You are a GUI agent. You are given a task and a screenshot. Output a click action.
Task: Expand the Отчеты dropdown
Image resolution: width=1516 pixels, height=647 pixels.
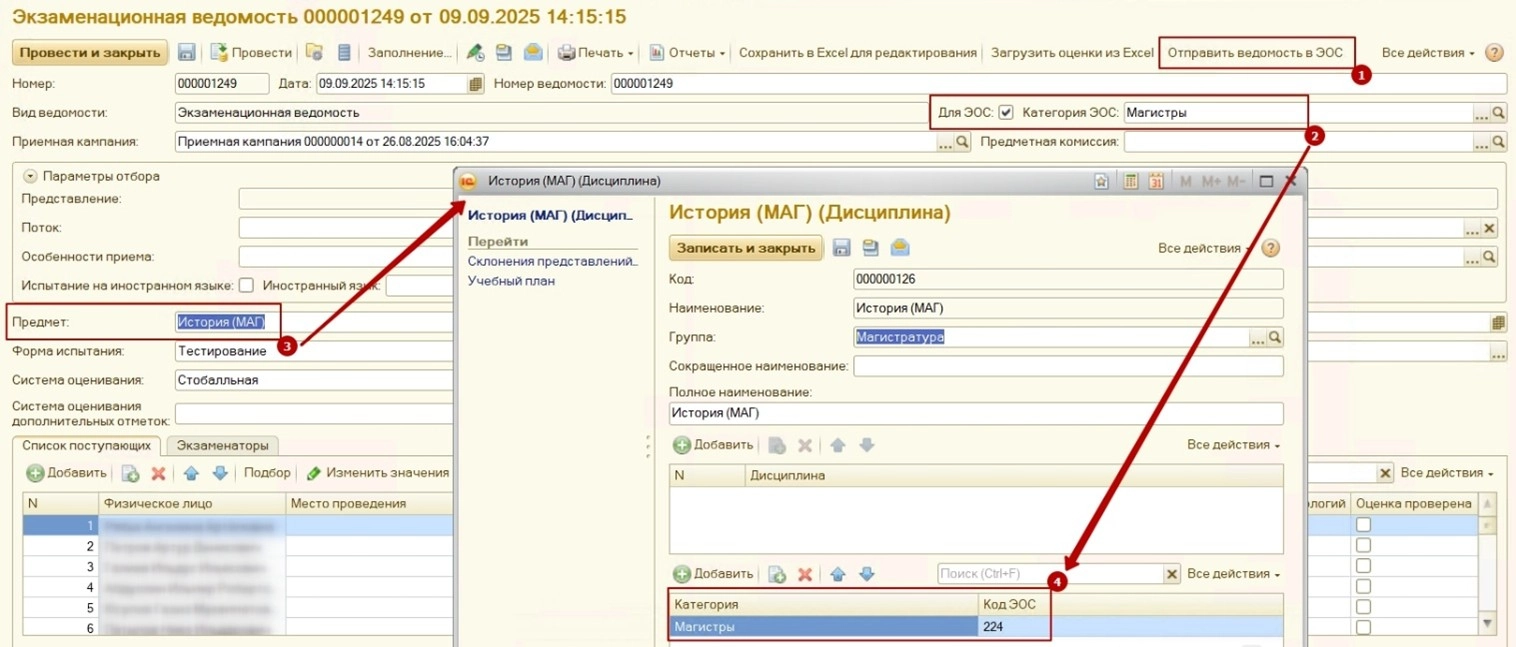pyautogui.click(x=687, y=53)
